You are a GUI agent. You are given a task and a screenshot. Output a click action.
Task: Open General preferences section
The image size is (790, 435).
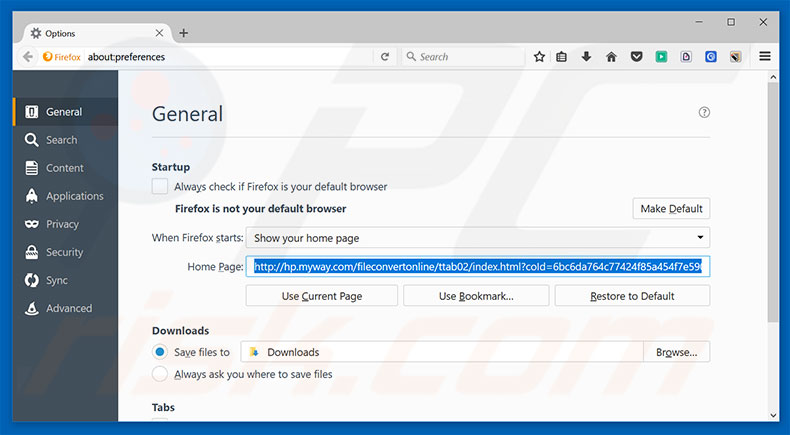pos(65,112)
